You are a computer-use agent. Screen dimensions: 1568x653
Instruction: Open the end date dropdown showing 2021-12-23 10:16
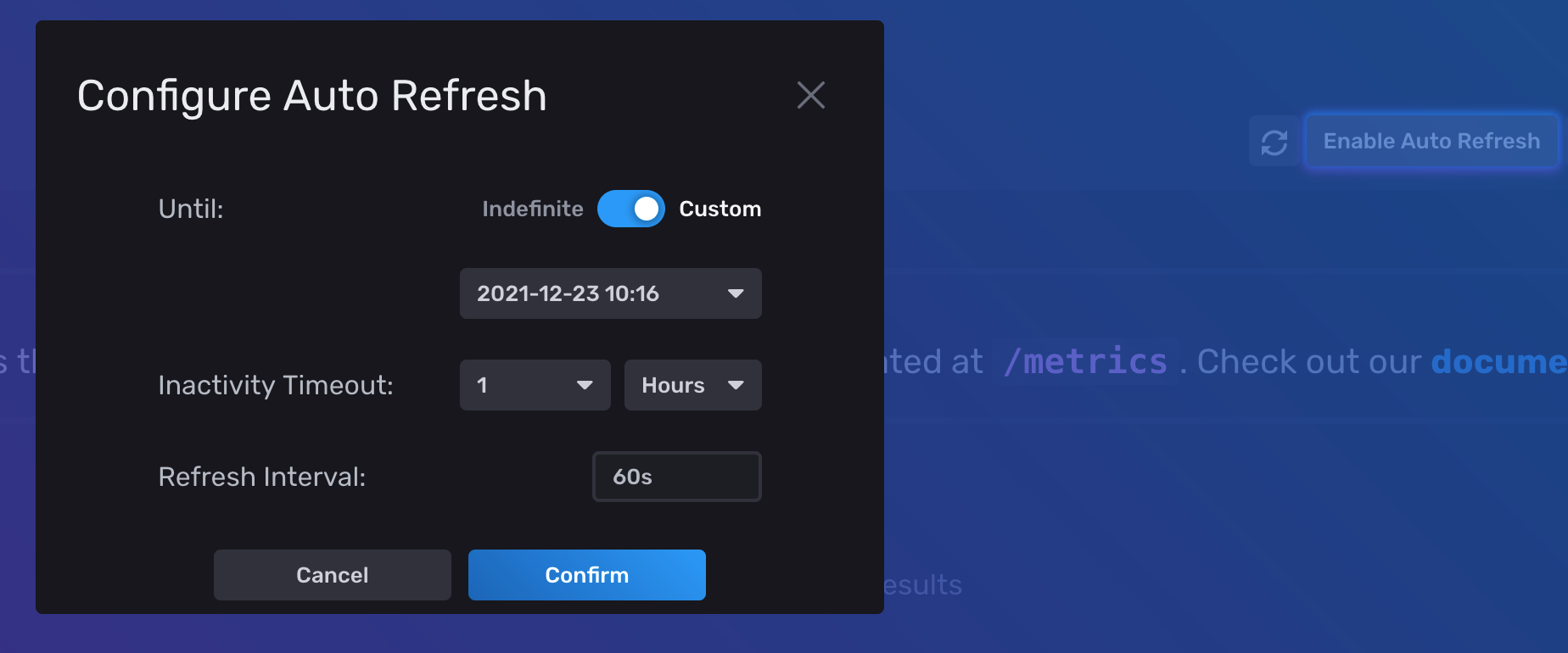(x=610, y=293)
